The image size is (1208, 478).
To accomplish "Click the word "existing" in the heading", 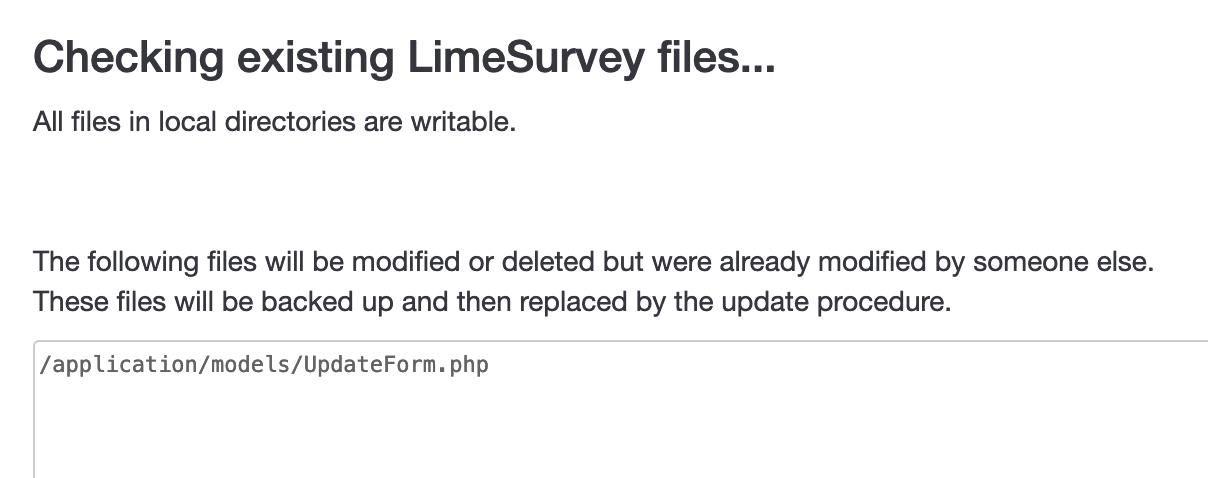I will (308, 59).
